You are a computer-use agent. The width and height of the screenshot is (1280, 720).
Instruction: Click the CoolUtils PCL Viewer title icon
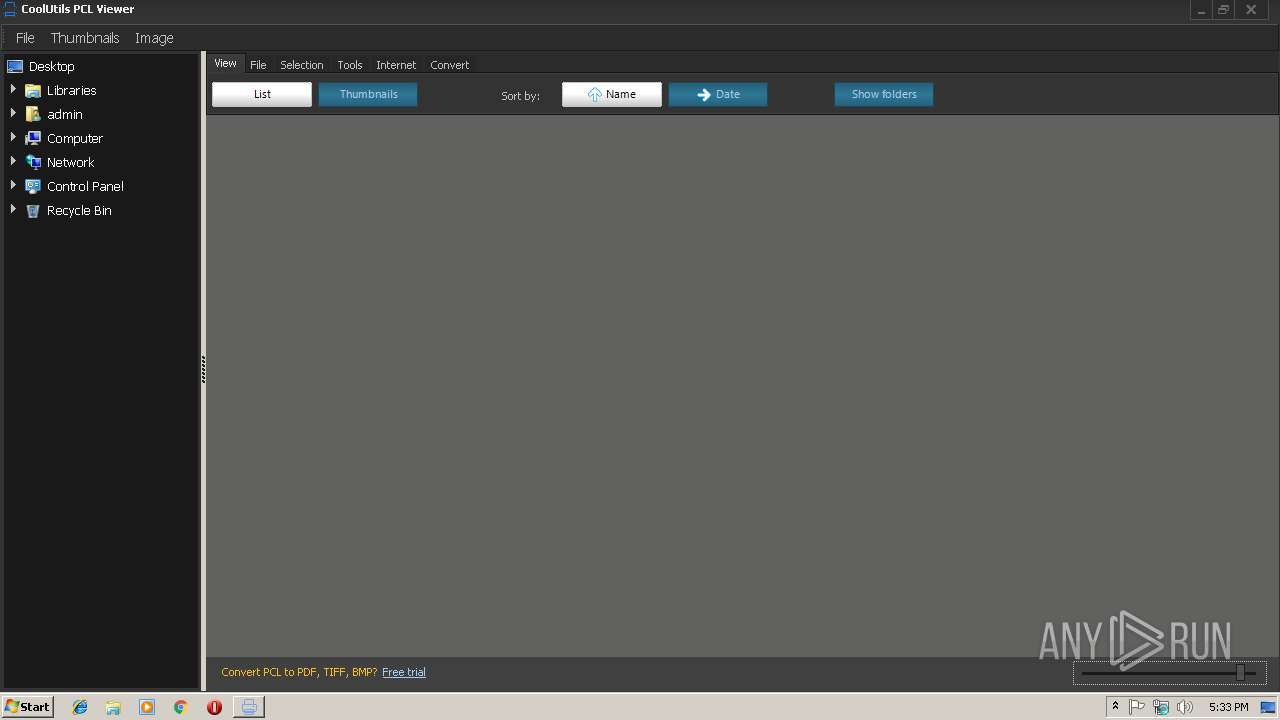click(10, 9)
